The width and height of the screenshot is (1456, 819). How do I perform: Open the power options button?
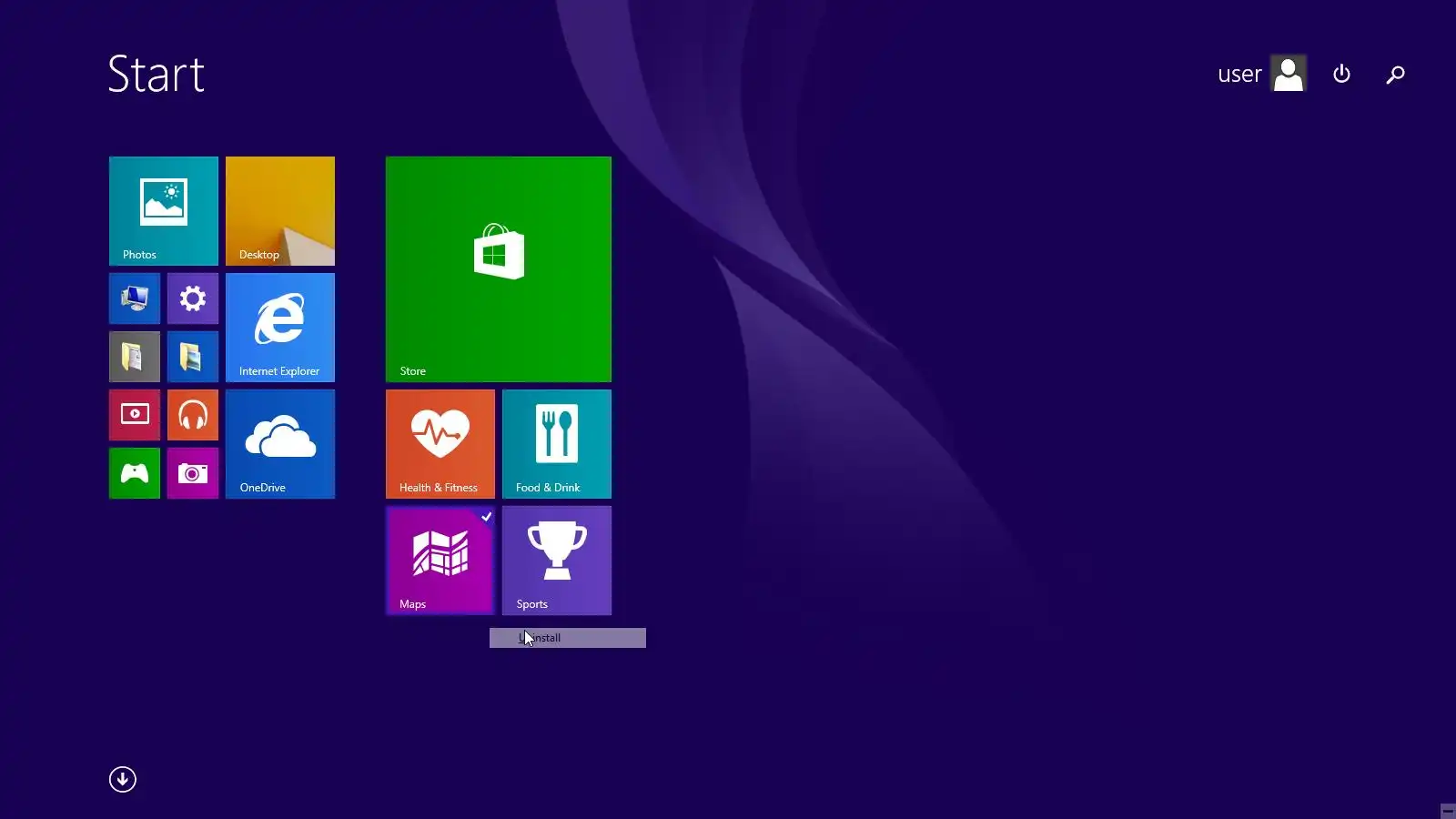tap(1341, 74)
